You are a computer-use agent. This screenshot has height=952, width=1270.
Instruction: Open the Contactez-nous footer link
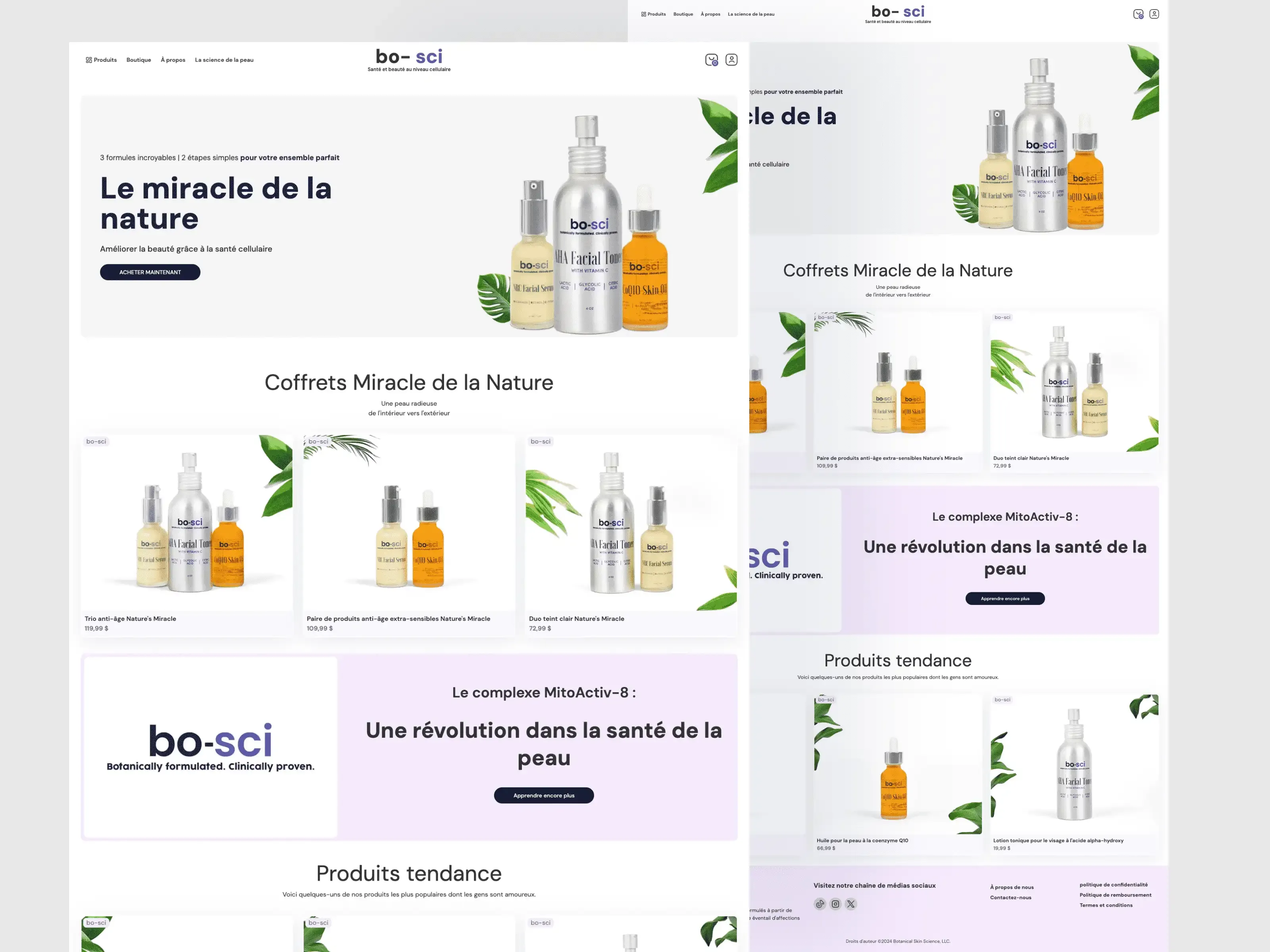coord(1010,898)
